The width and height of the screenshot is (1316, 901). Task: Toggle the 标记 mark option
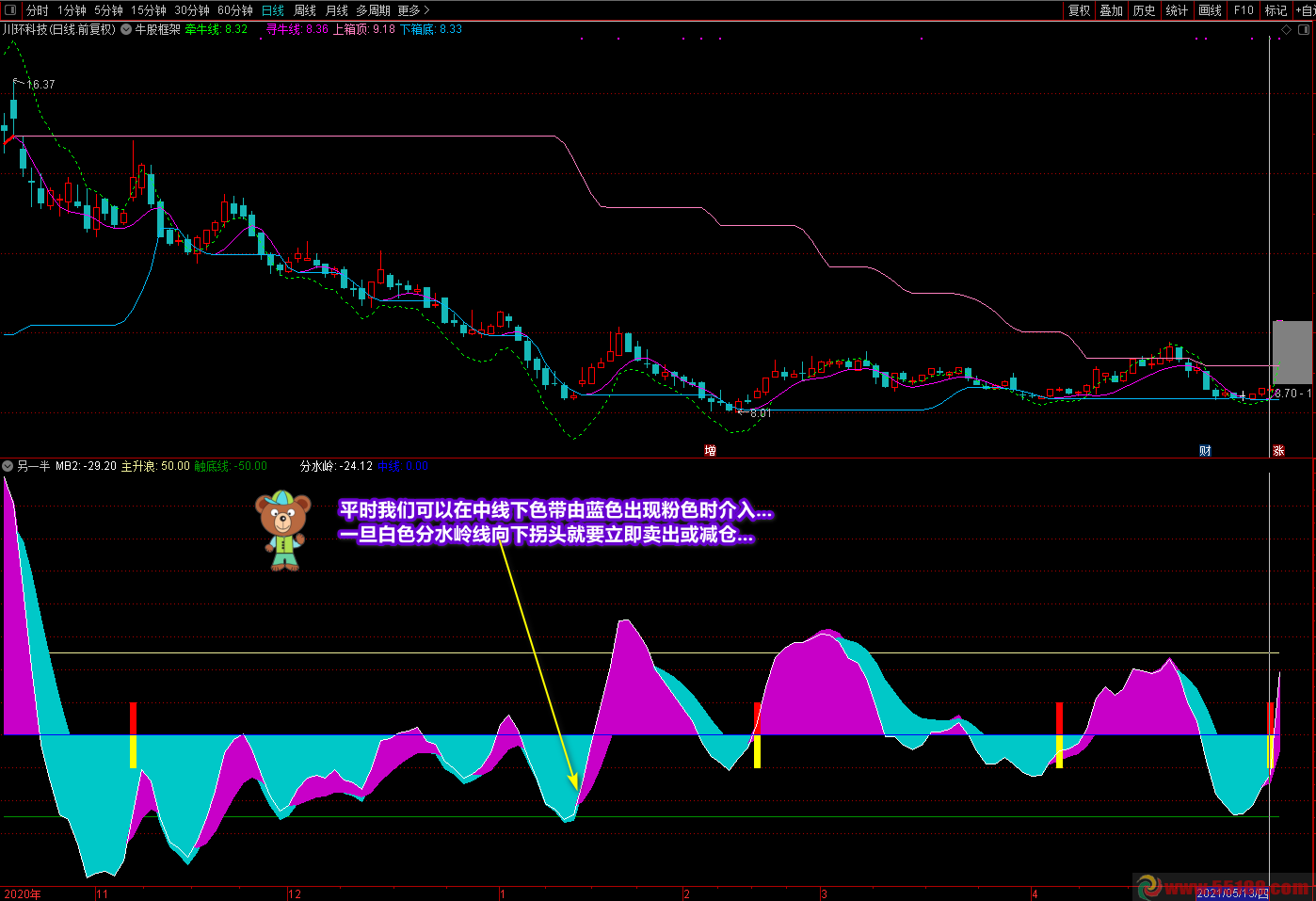(x=1276, y=10)
